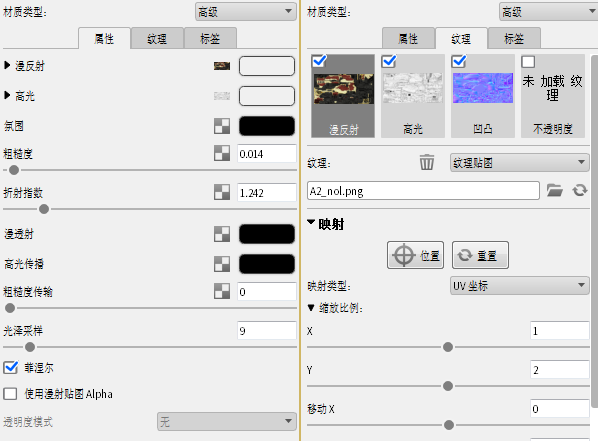This screenshot has width=598, height=441.
Task: Click checker texture icon beside 高光传播
Action: (x=222, y=264)
